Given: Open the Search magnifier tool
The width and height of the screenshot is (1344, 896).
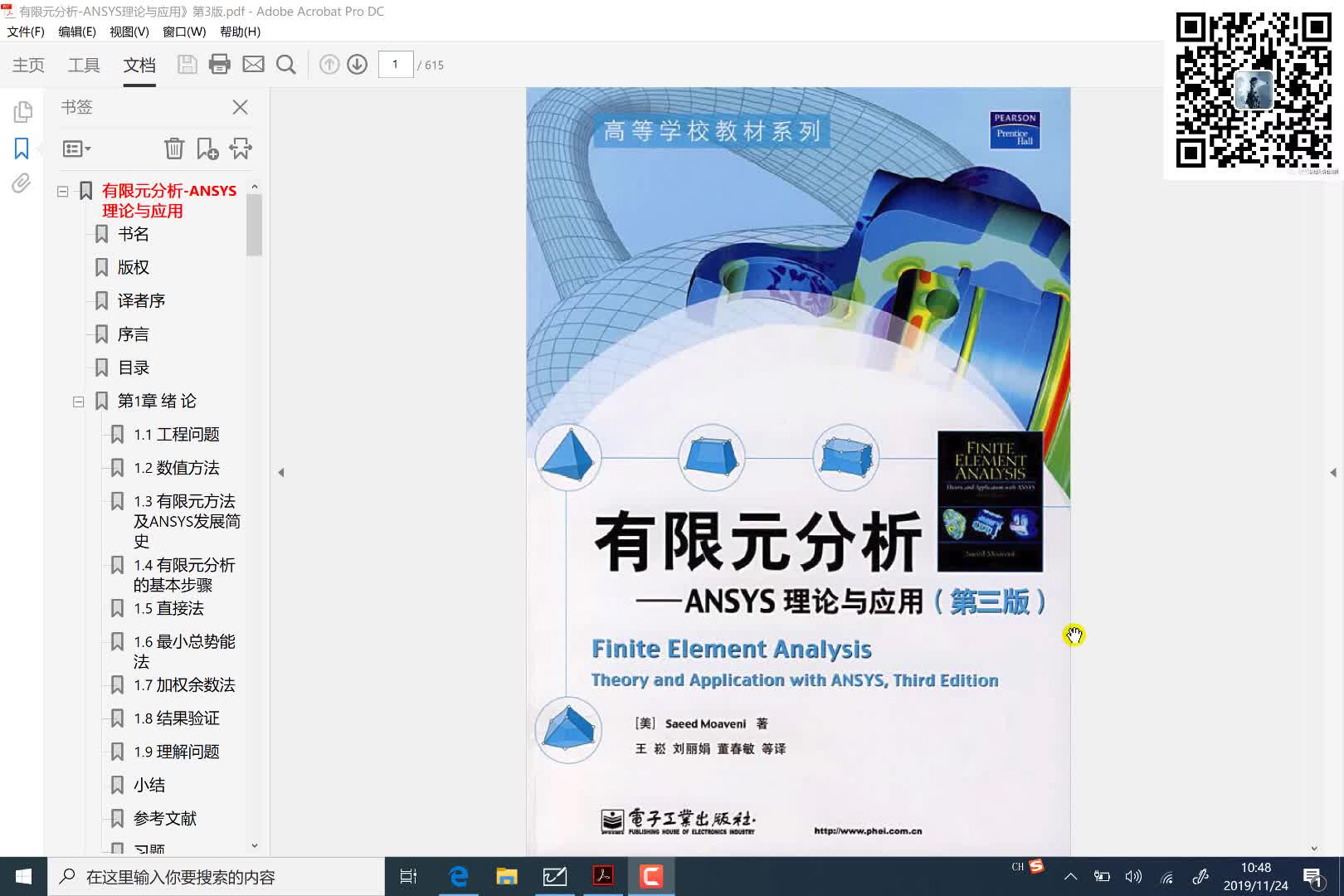Looking at the screenshot, I should click(x=286, y=65).
